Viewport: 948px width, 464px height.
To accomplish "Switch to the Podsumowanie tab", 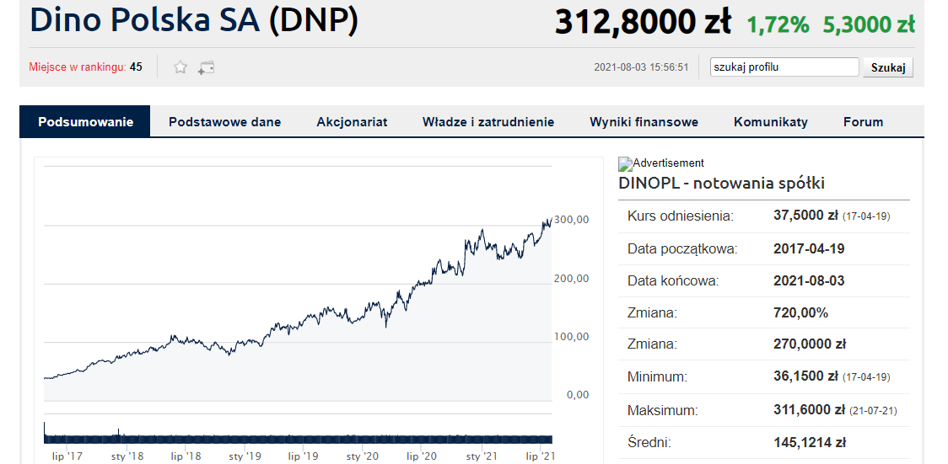I will (x=85, y=122).
